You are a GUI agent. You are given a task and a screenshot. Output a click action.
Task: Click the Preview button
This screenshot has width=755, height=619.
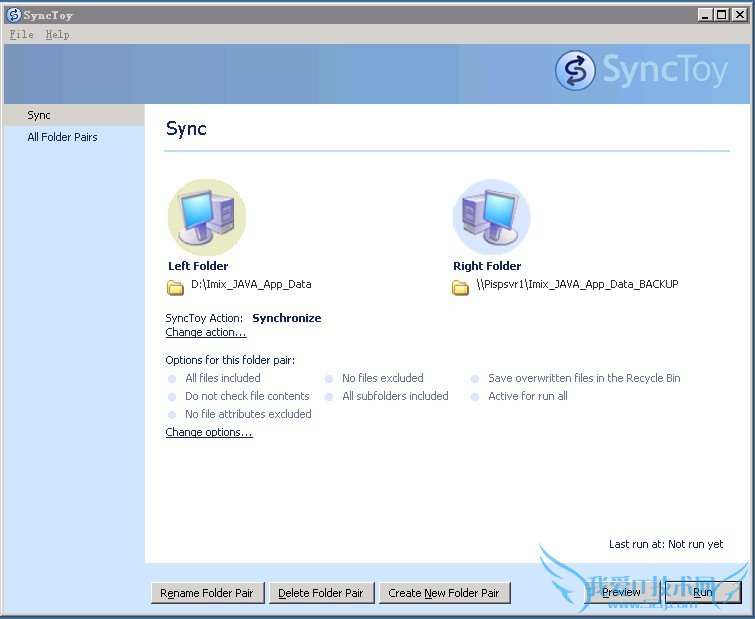(x=621, y=593)
